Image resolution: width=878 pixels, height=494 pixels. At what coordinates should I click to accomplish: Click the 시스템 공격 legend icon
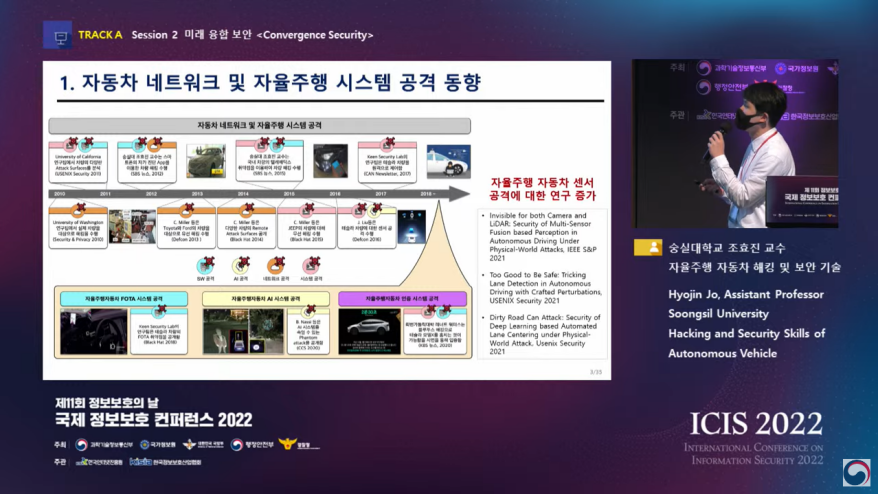click(x=311, y=265)
